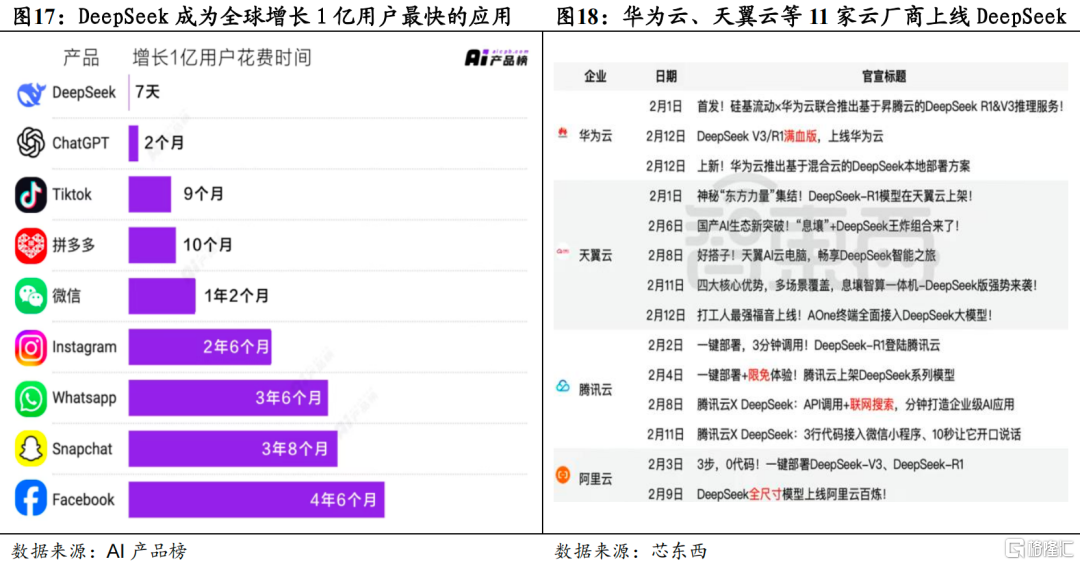1080x565 pixels.
Task: Click the '阿里云' company name cell
Action: click(x=595, y=479)
